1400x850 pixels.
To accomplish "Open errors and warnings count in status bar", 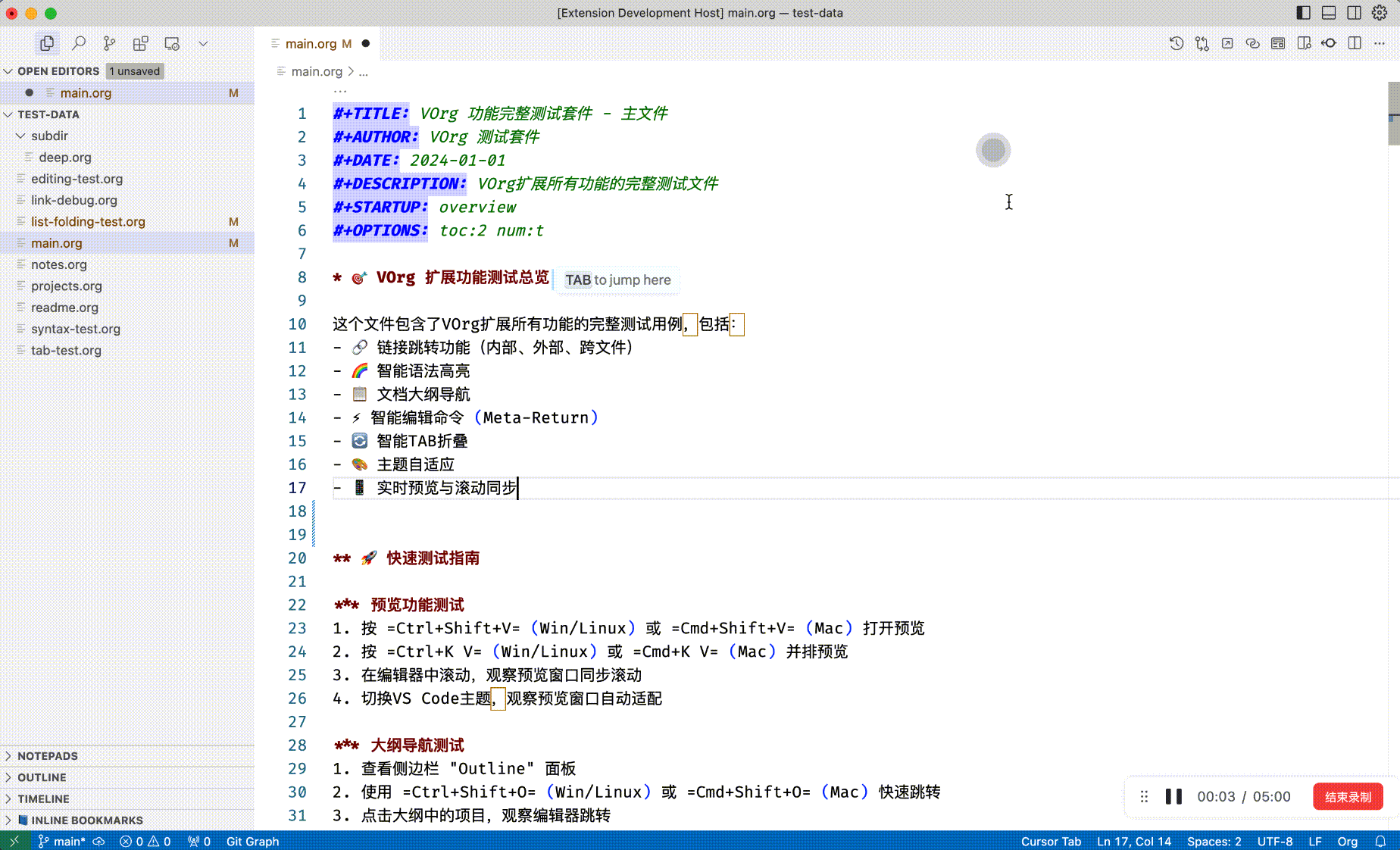I will [145, 841].
